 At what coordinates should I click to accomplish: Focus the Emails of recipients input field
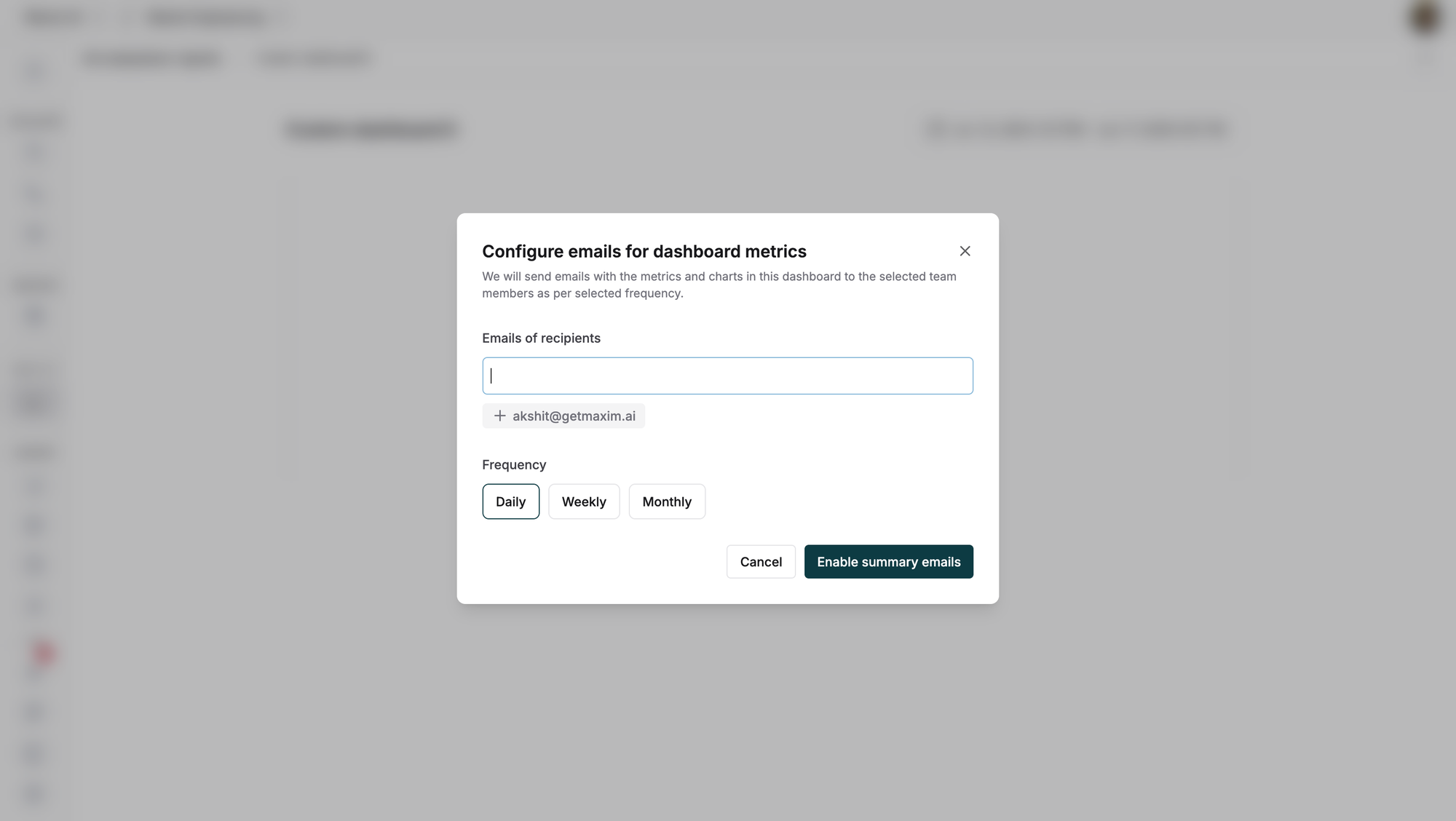tap(727, 376)
